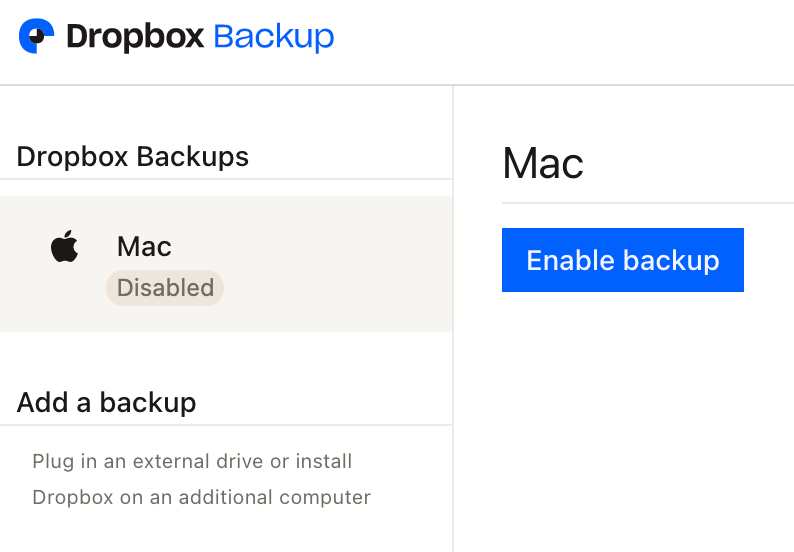The width and height of the screenshot is (794, 552).
Task: Click blank sidebar area above Add a backup
Action: [226, 358]
